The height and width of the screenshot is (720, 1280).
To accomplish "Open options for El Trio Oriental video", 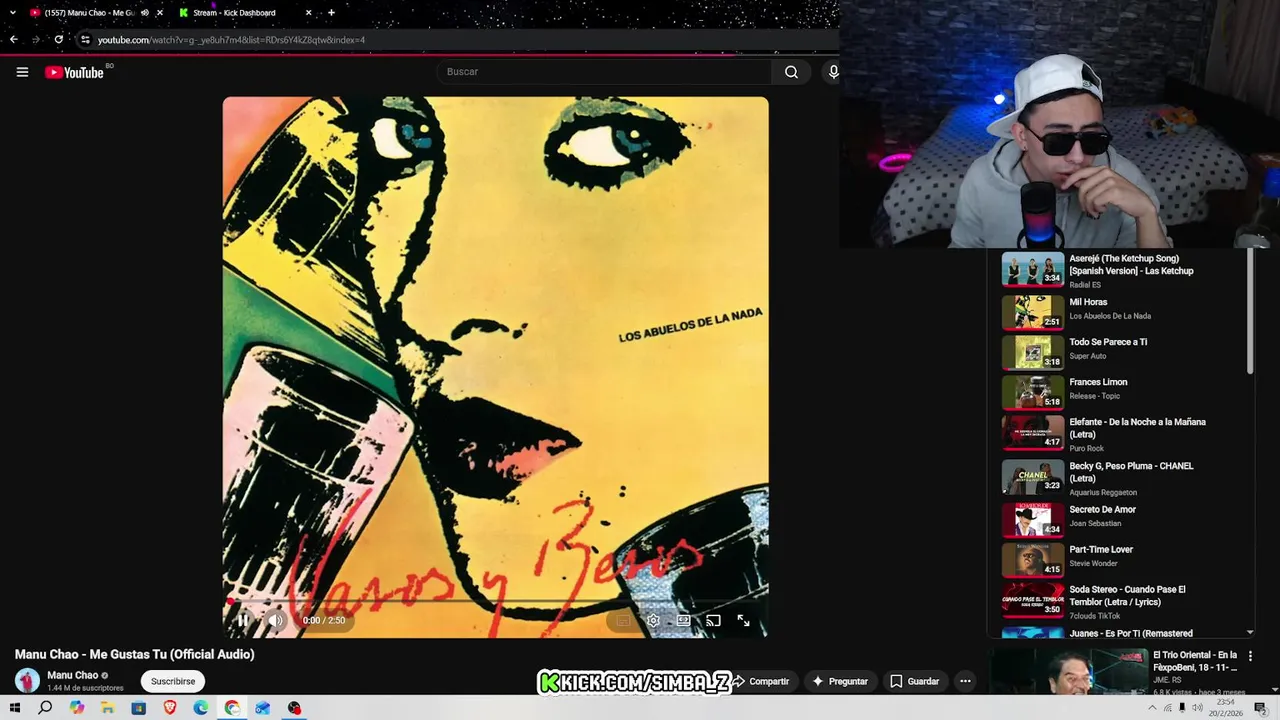I will point(1250,656).
